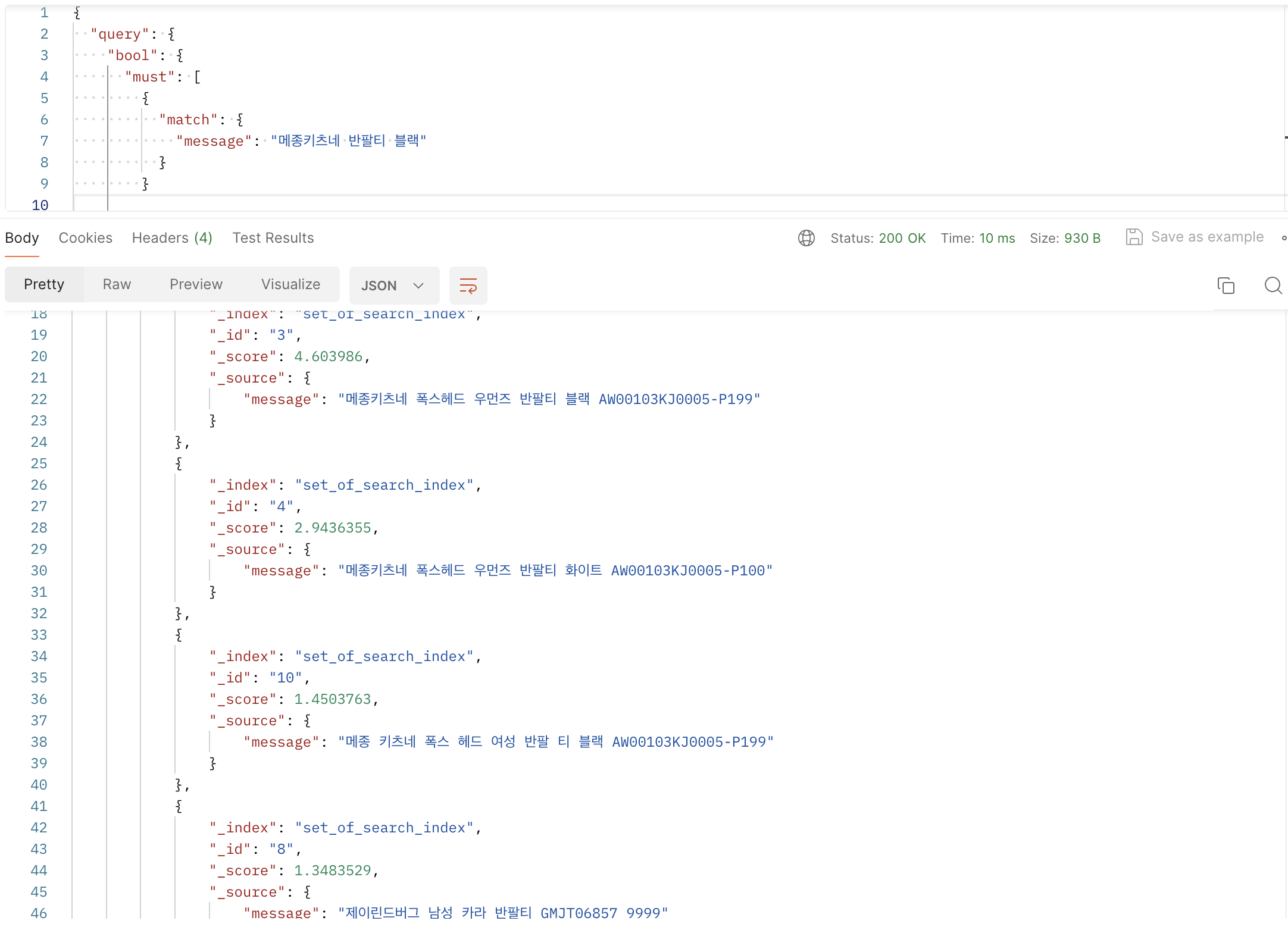The height and width of the screenshot is (927, 1288).
Task: Toggle the word wrap lines icon
Action: click(468, 286)
